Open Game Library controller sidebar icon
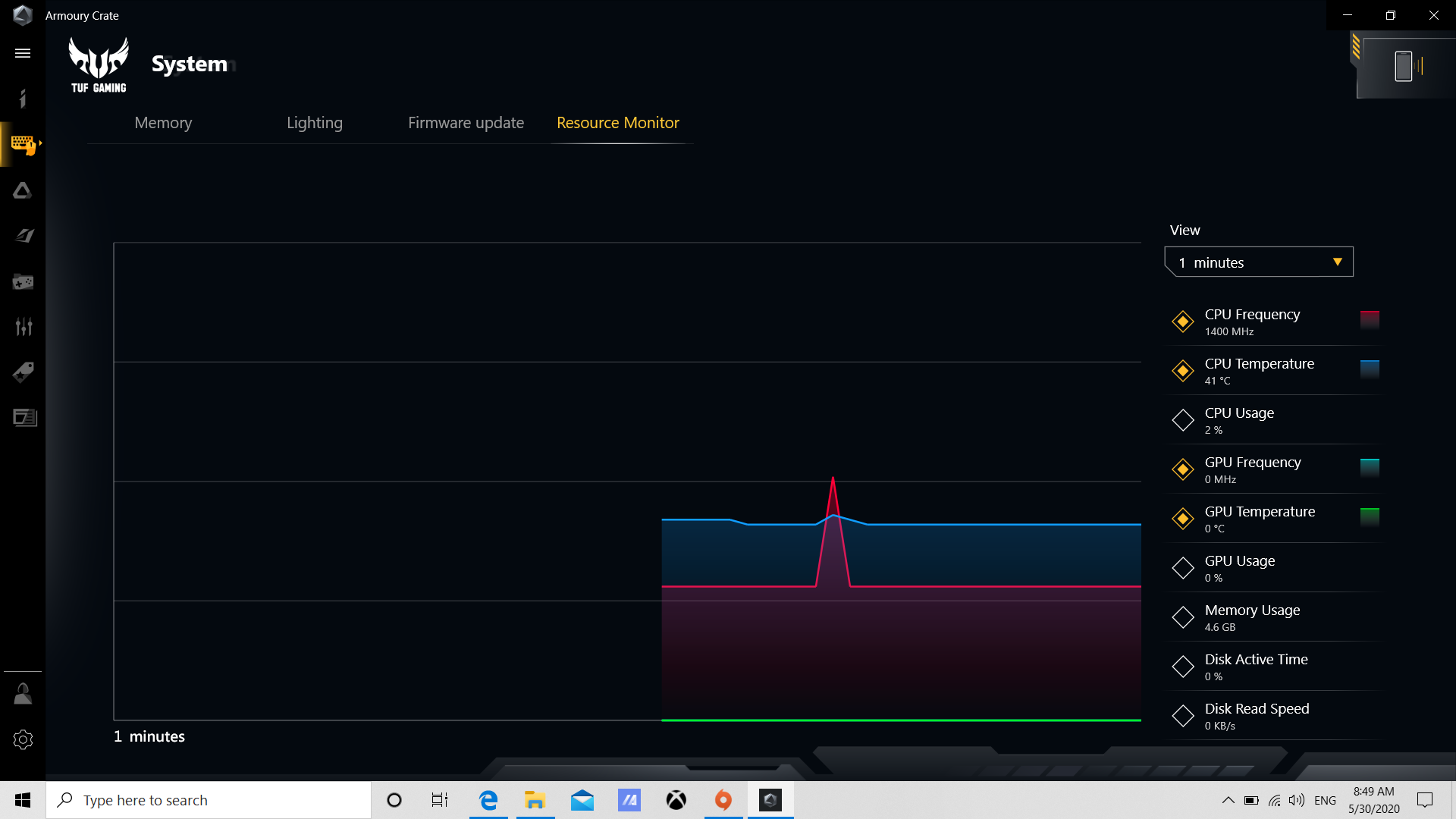Screen dimensions: 1456x819 click(23, 282)
